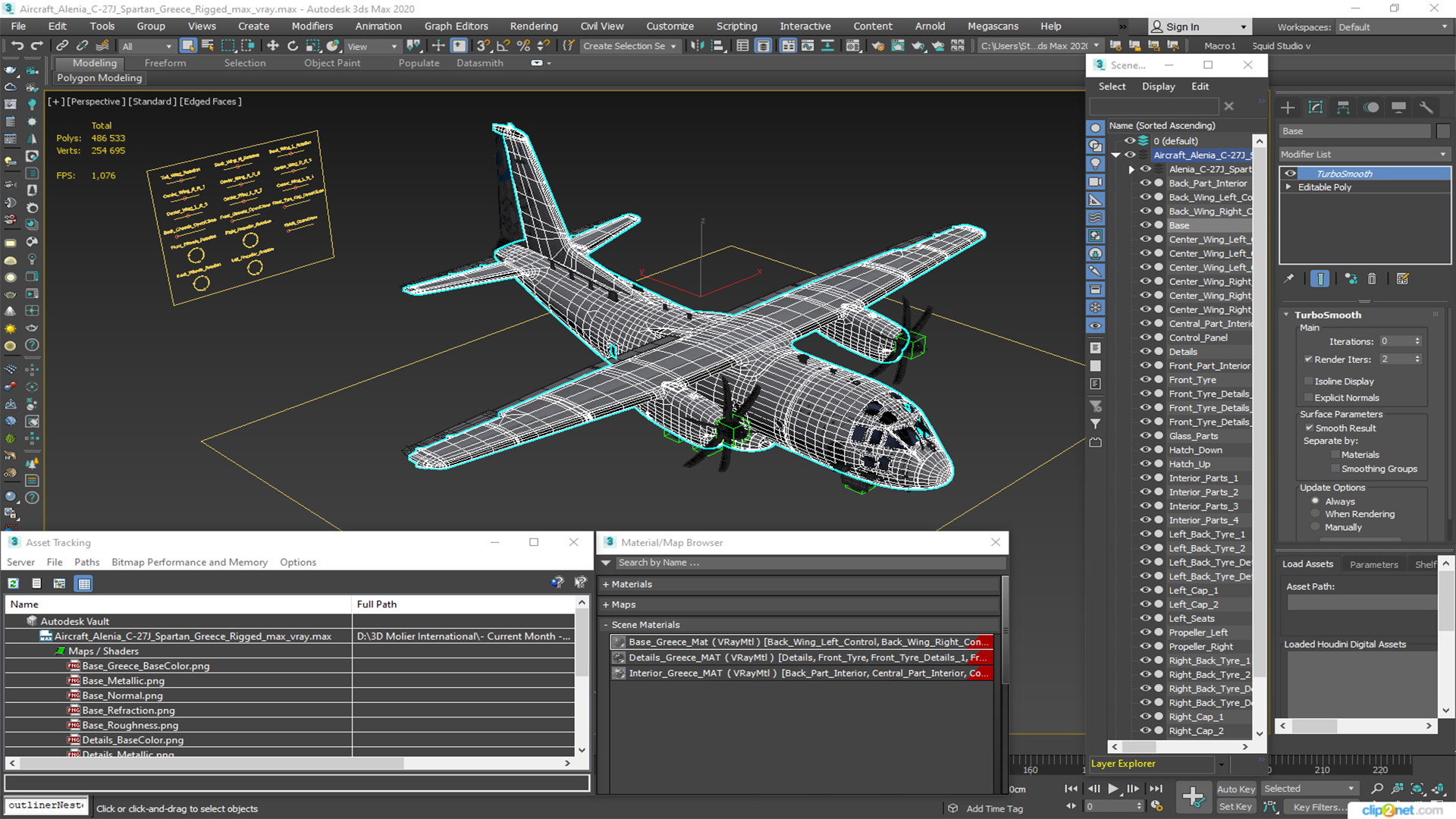The width and height of the screenshot is (1456, 819).
Task: Choose the Select and Rotate tool
Action: 293,46
